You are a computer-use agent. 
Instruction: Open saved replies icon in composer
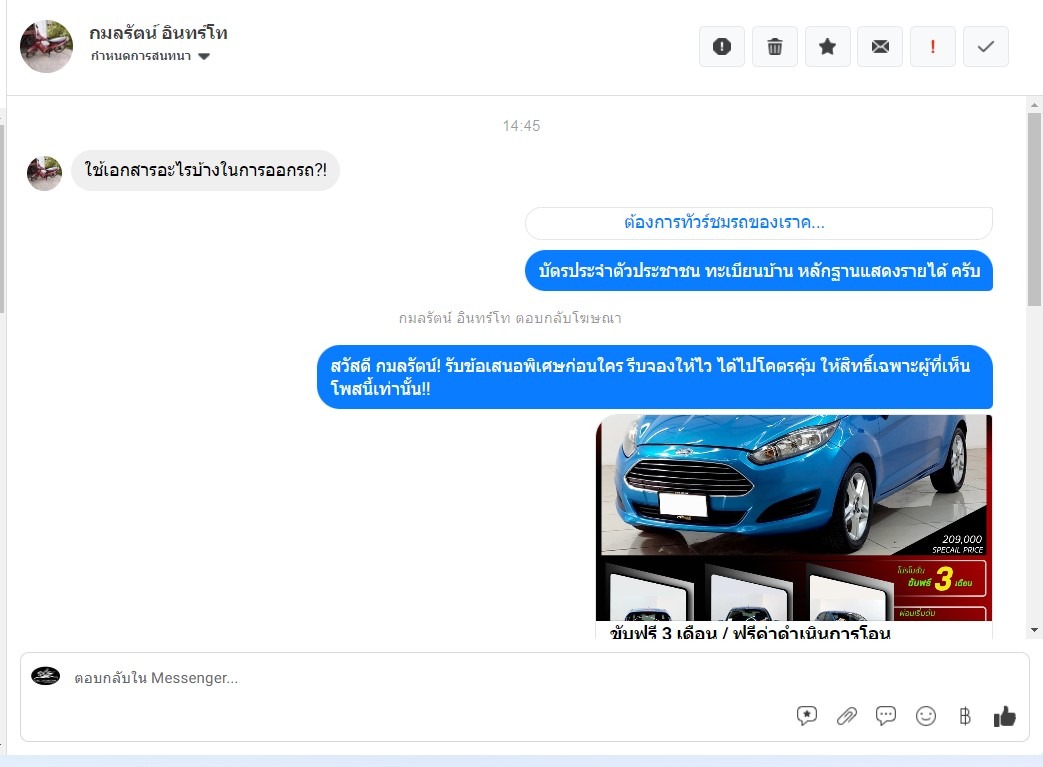[x=807, y=716]
